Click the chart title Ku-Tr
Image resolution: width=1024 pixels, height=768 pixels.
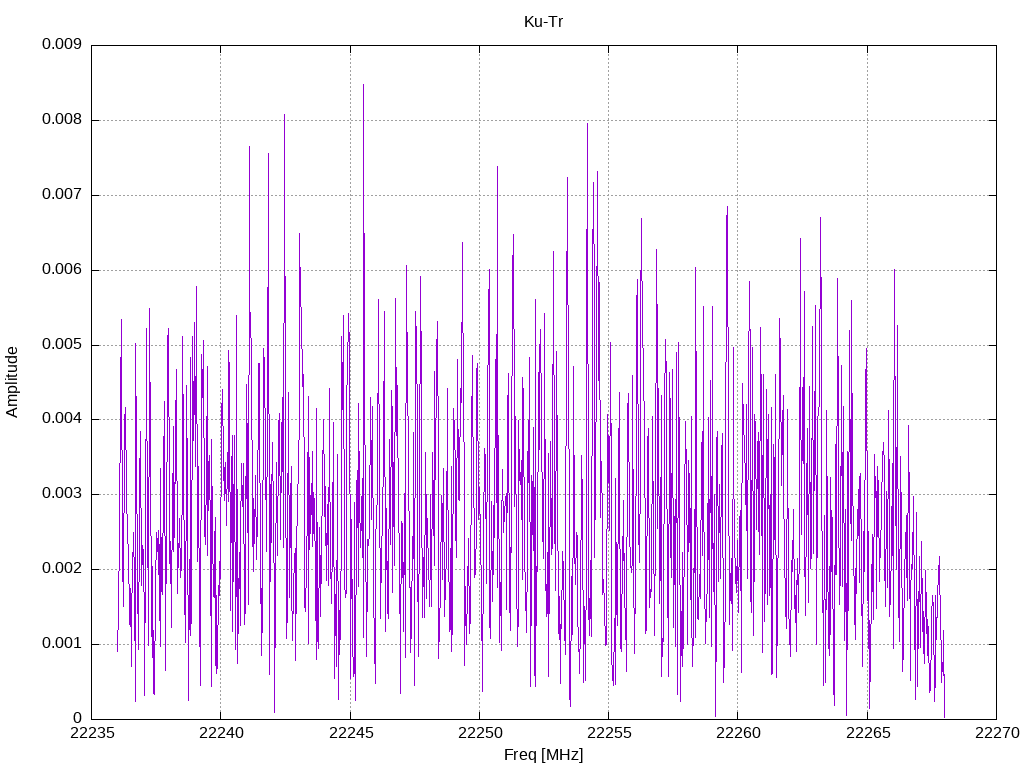coord(543,22)
